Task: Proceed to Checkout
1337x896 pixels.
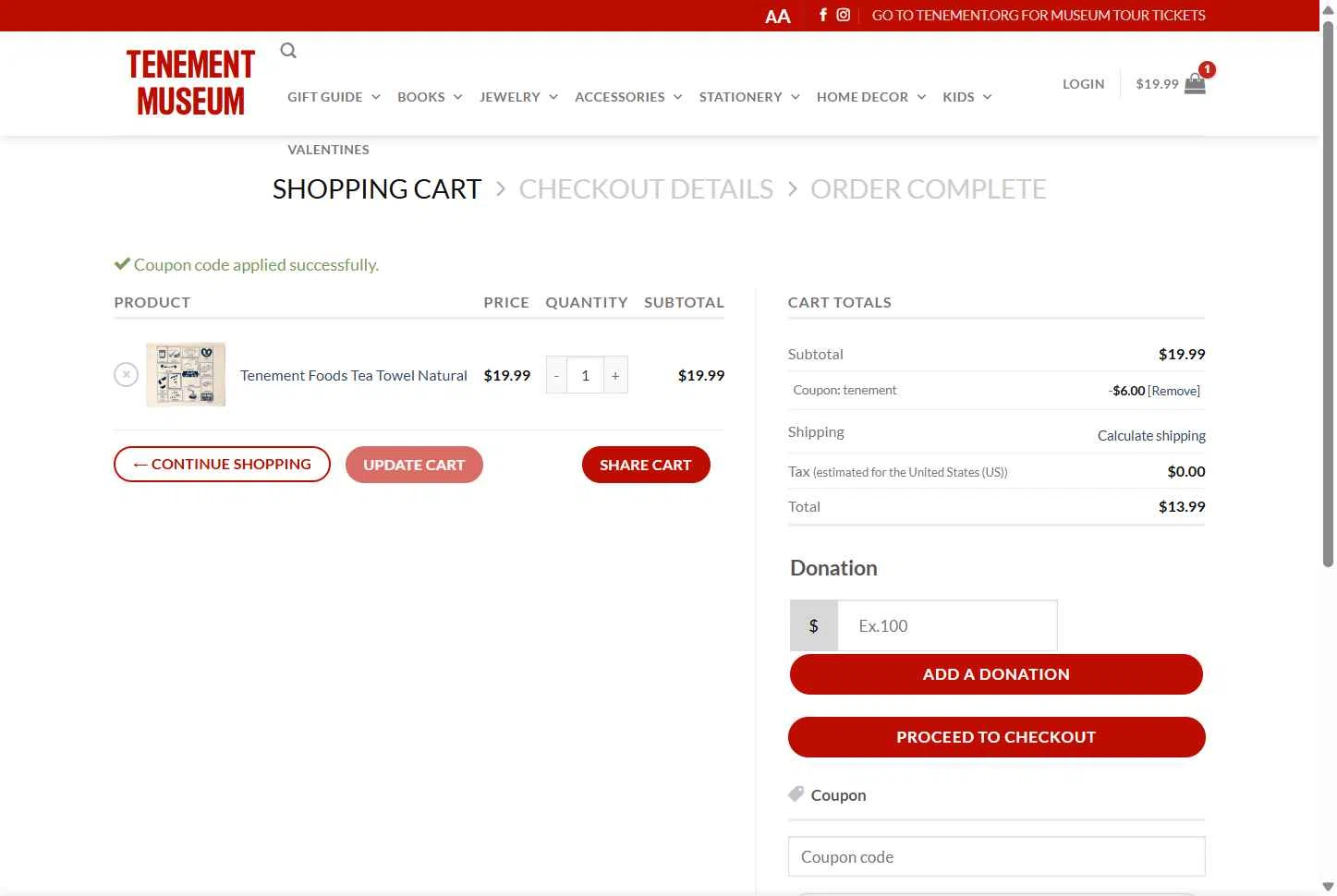Action: (996, 737)
